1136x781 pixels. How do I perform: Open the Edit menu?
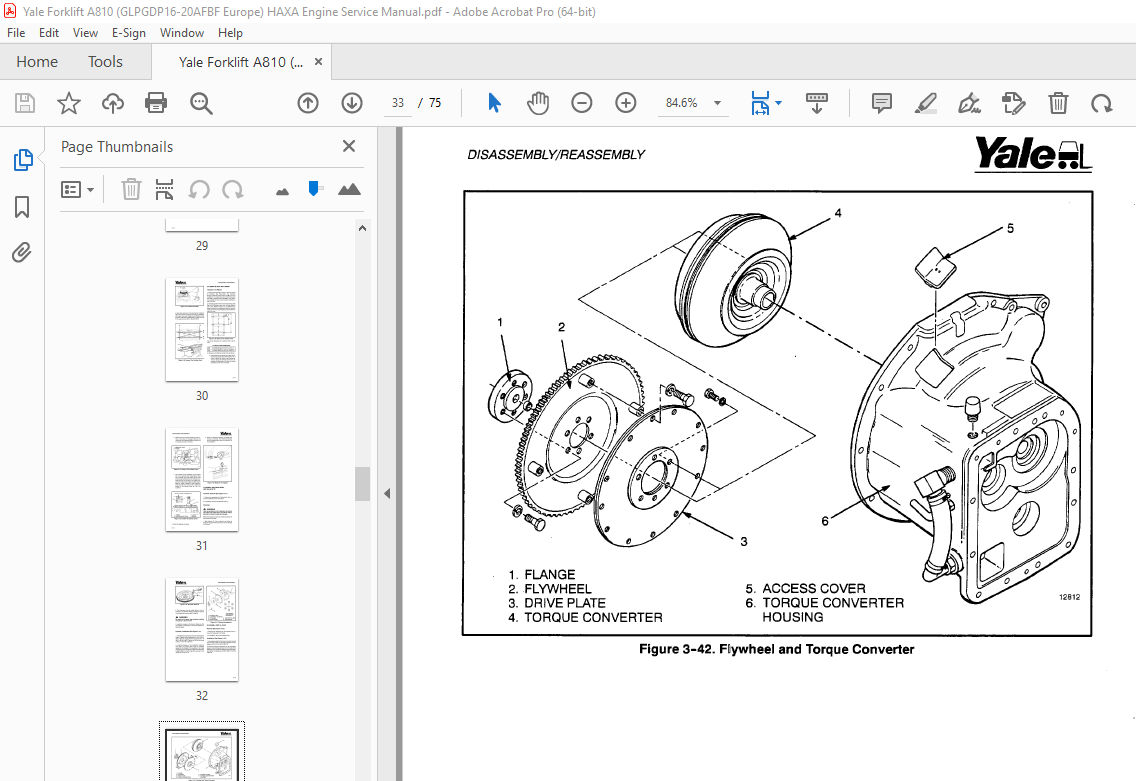point(49,33)
